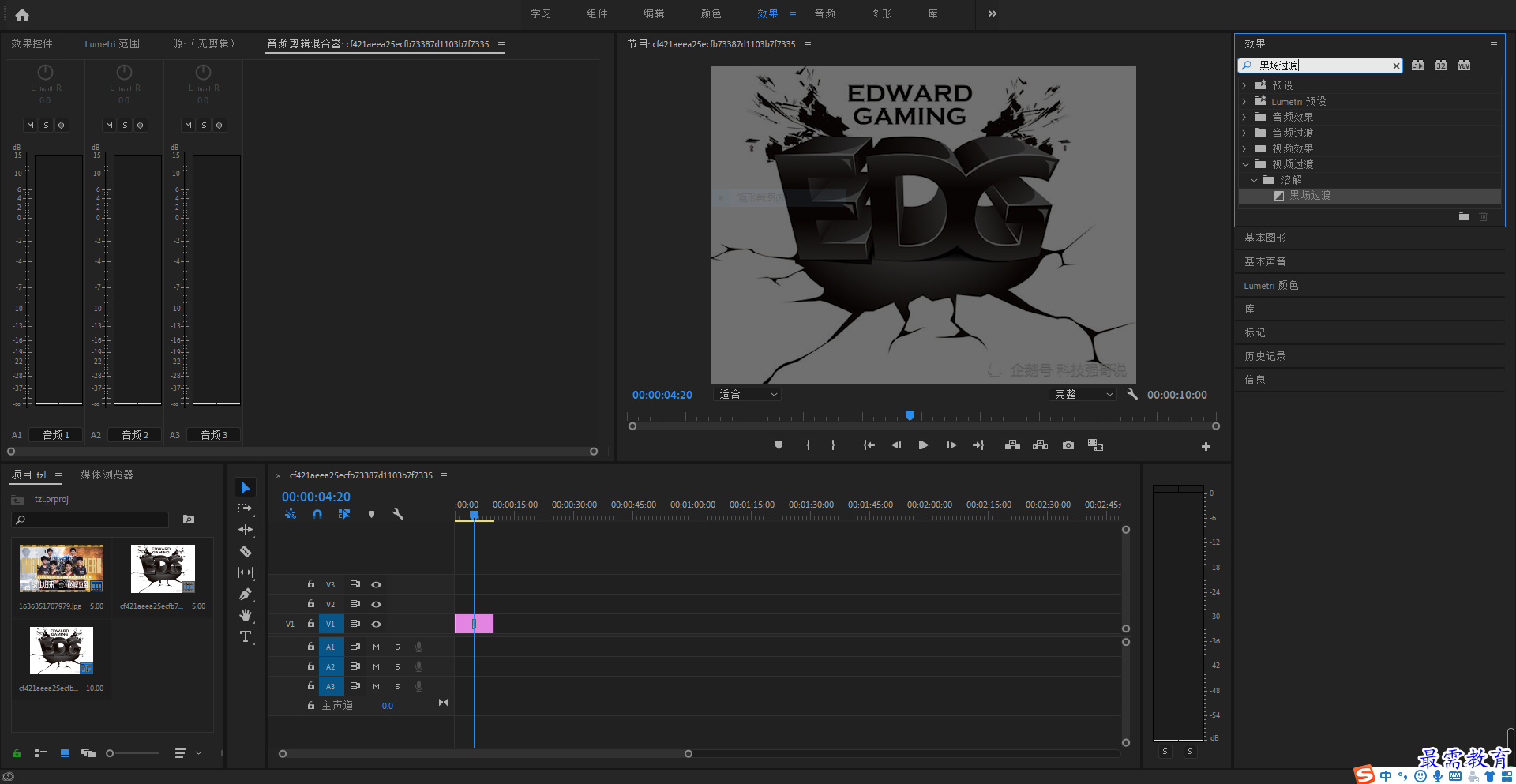The height and width of the screenshot is (784, 1516).
Task: Clear the effects search field
Action: click(1396, 66)
